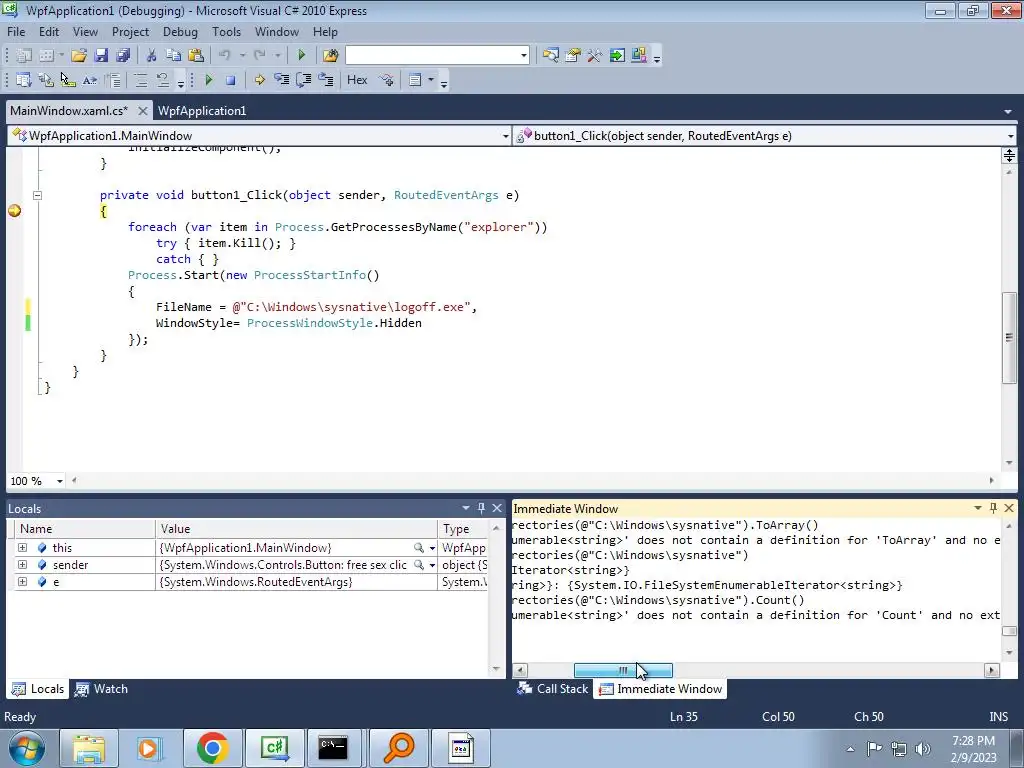The image size is (1024, 768).
Task: Click the Step Over debug icon
Action: (x=304, y=80)
